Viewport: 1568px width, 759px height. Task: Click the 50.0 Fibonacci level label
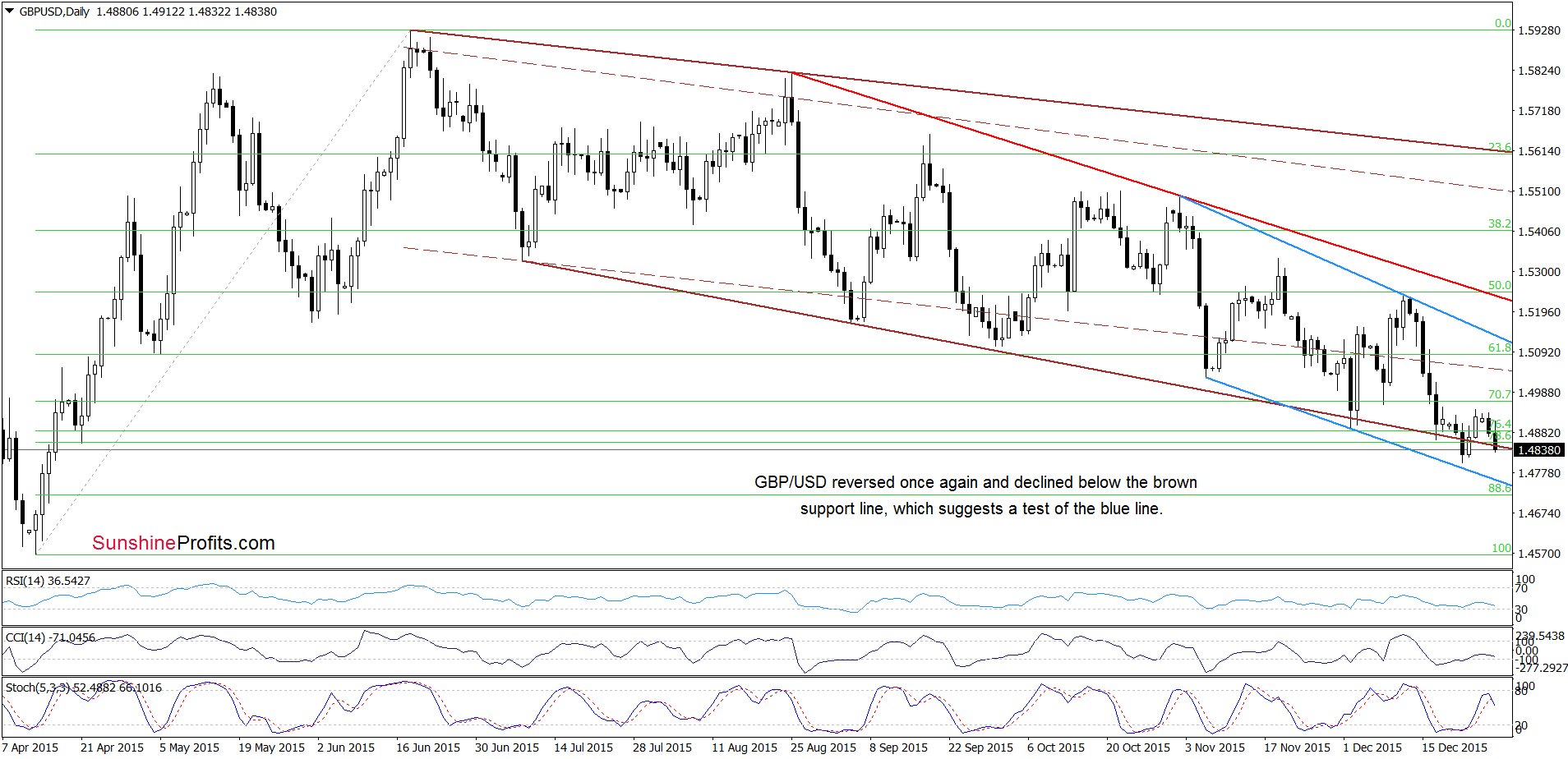pyautogui.click(x=1500, y=285)
